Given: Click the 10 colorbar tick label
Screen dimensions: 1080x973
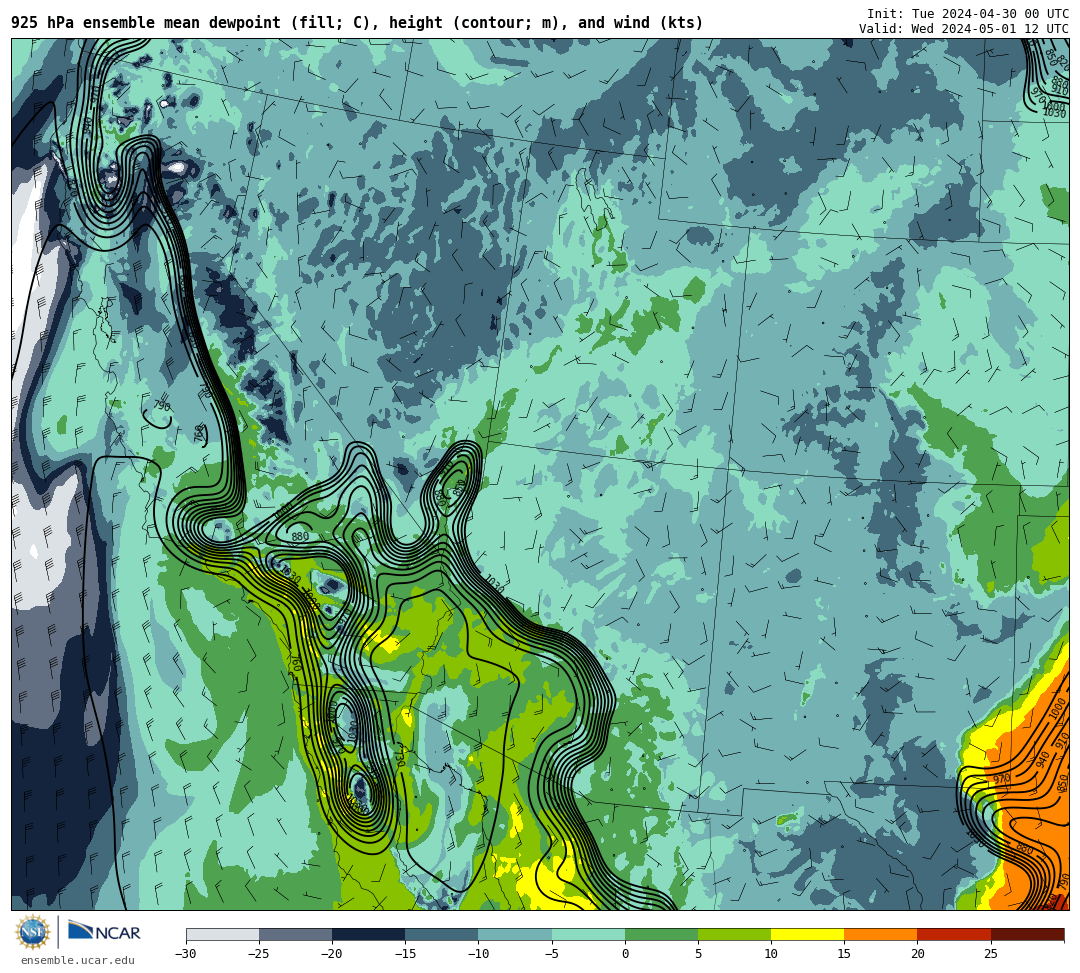Looking at the screenshot, I should (771, 954).
